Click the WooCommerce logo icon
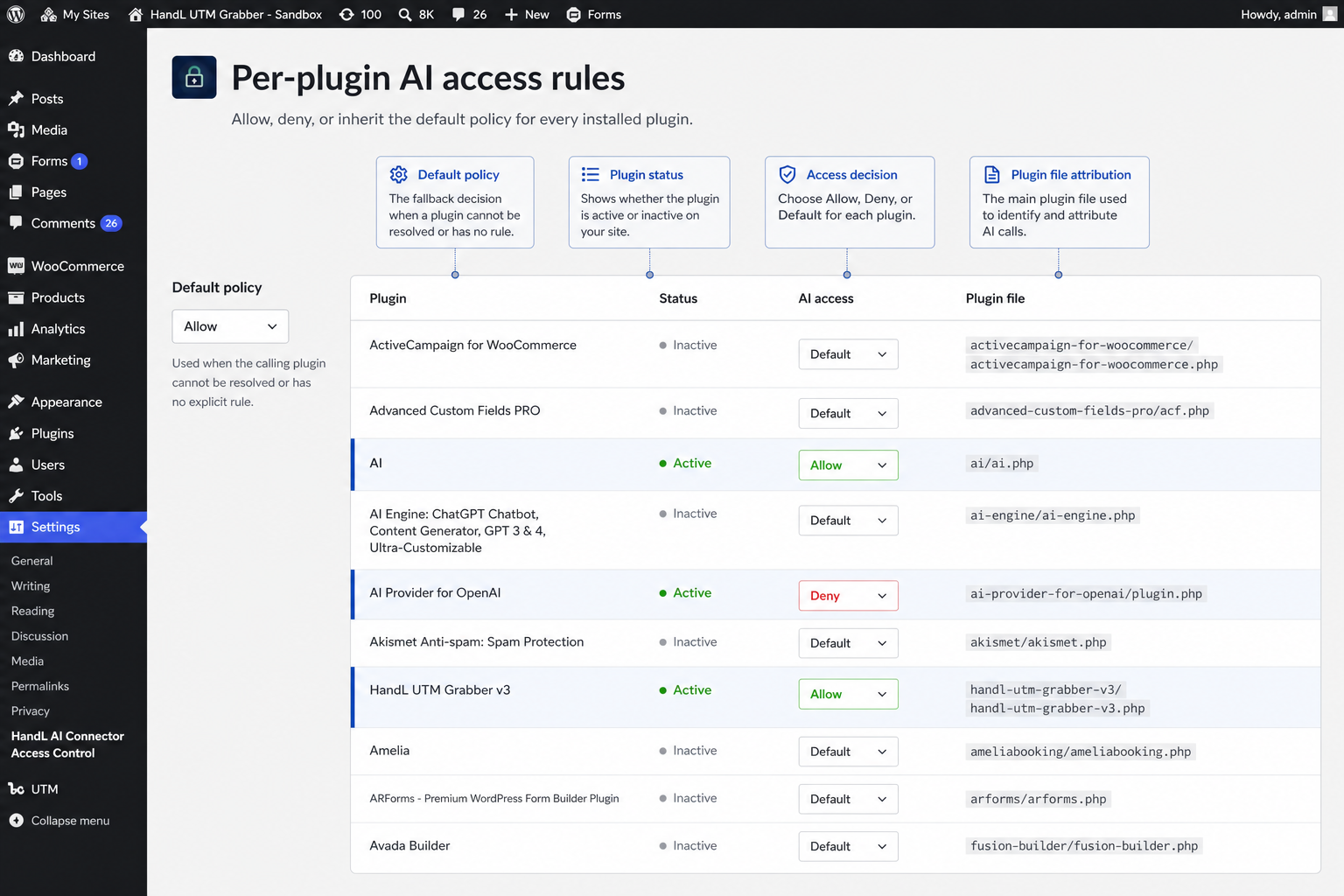1344x896 pixels. (x=16, y=266)
